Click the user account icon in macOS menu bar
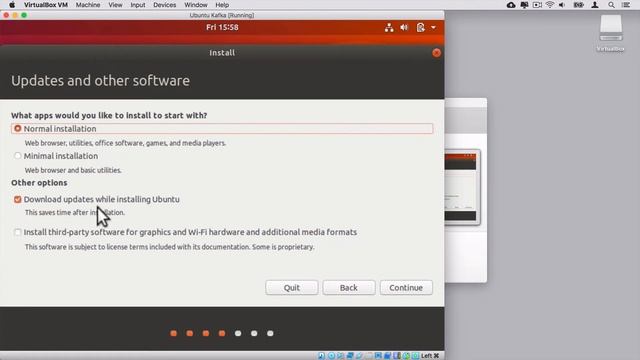This screenshot has height=360, width=640. point(595,5)
